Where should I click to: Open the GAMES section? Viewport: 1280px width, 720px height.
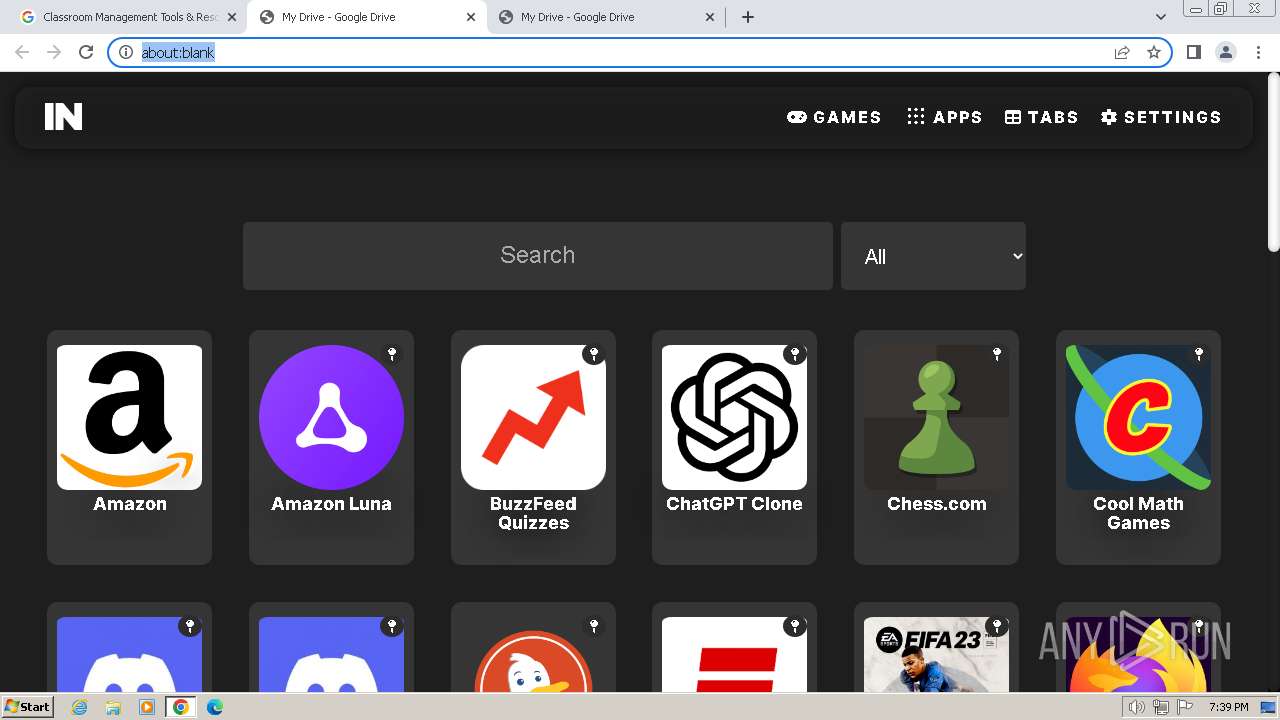tap(834, 117)
